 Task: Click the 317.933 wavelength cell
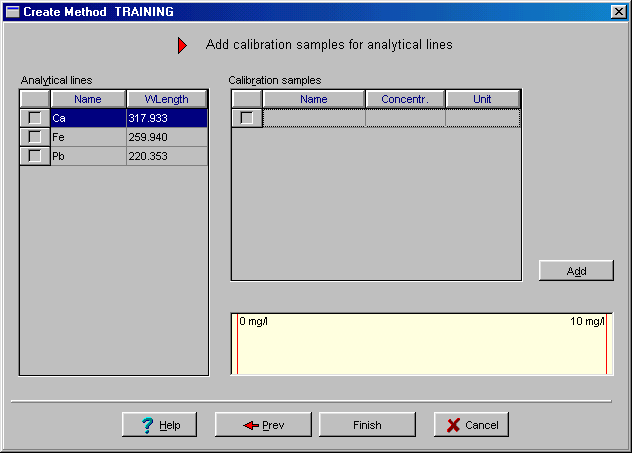pyautogui.click(x=167, y=118)
